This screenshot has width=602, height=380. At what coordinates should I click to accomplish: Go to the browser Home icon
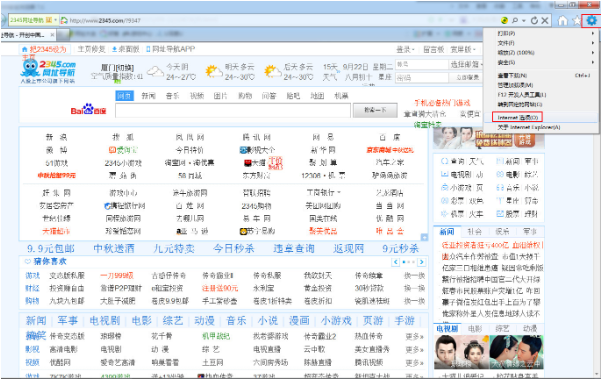562,20
